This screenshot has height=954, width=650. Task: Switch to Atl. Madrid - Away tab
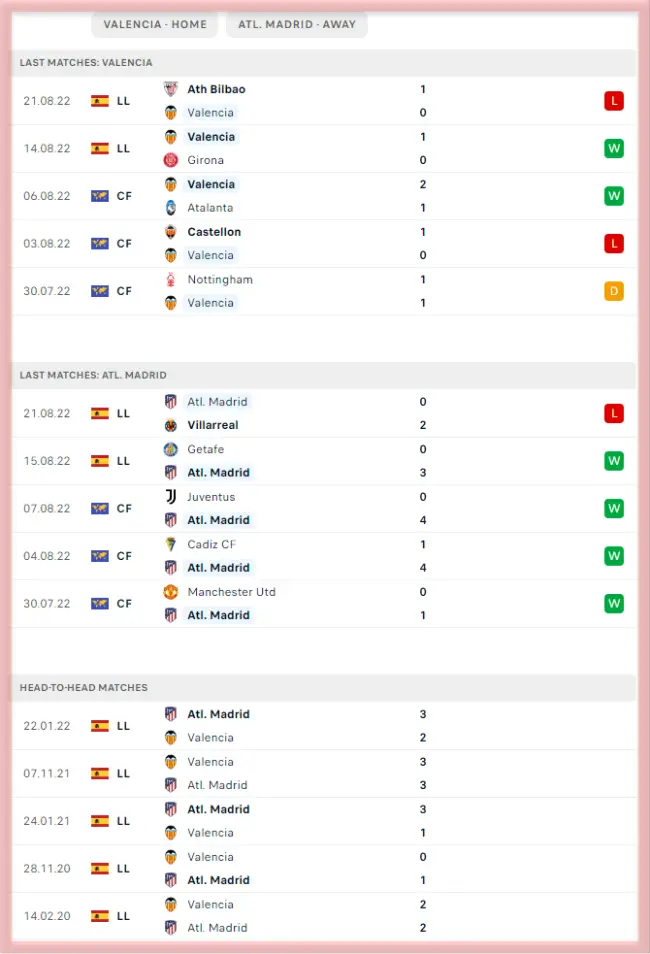pyautogui.click(x=297, y=24)
